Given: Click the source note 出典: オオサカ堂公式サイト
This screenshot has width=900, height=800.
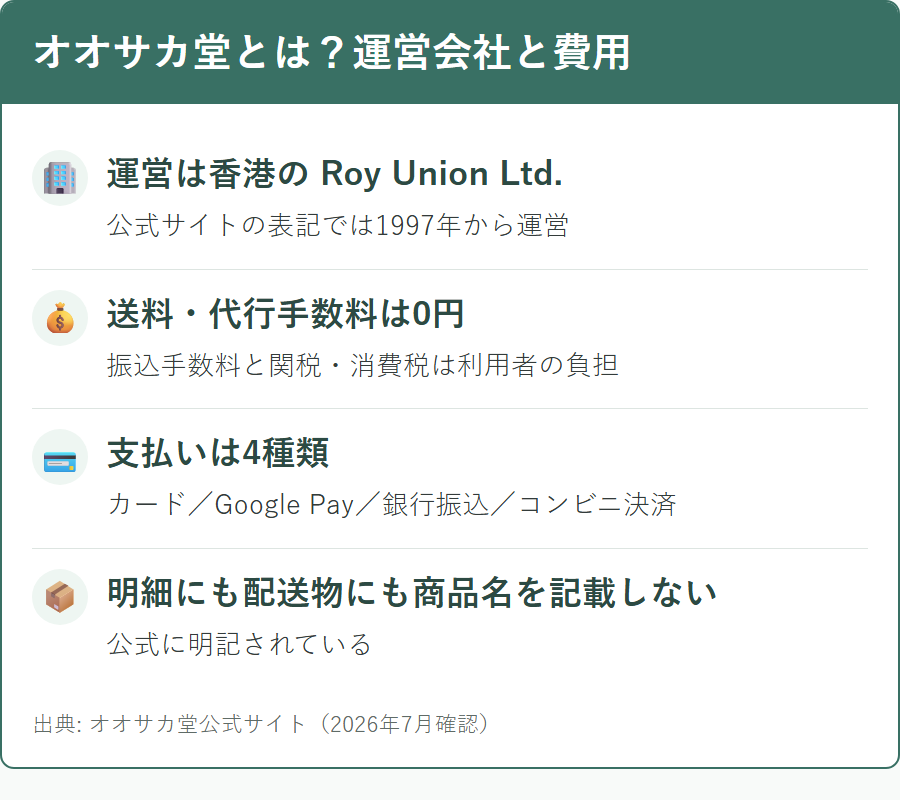Looking at the screenshot, I should click(261, 724).
